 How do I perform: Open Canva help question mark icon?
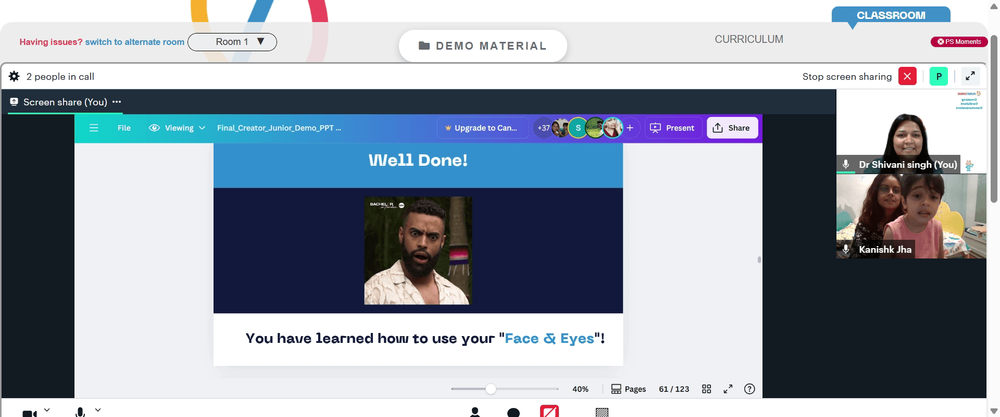pyautogui.click(x=749, y=389)
